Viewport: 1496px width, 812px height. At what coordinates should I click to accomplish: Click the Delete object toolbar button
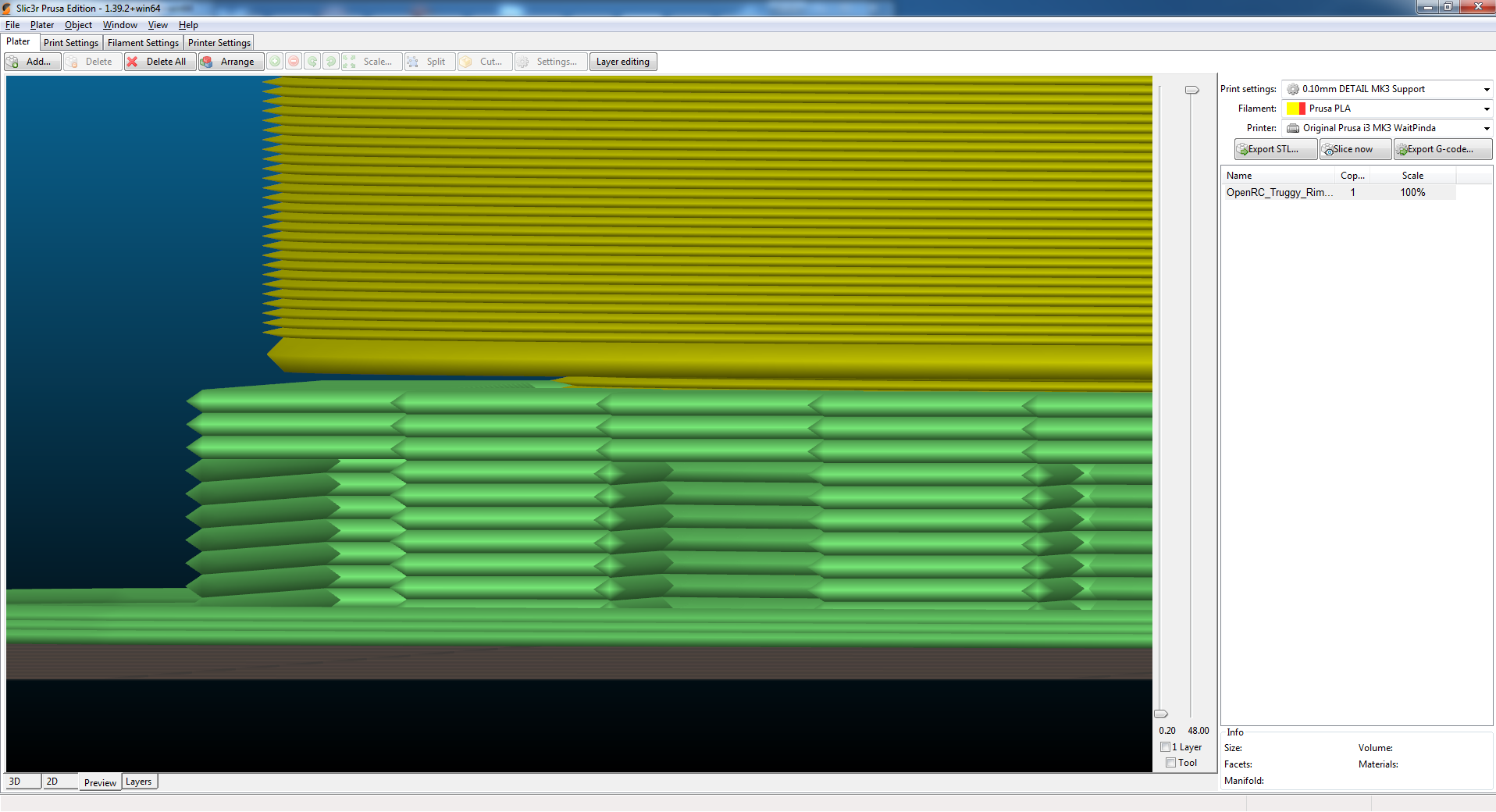point(93,62)
